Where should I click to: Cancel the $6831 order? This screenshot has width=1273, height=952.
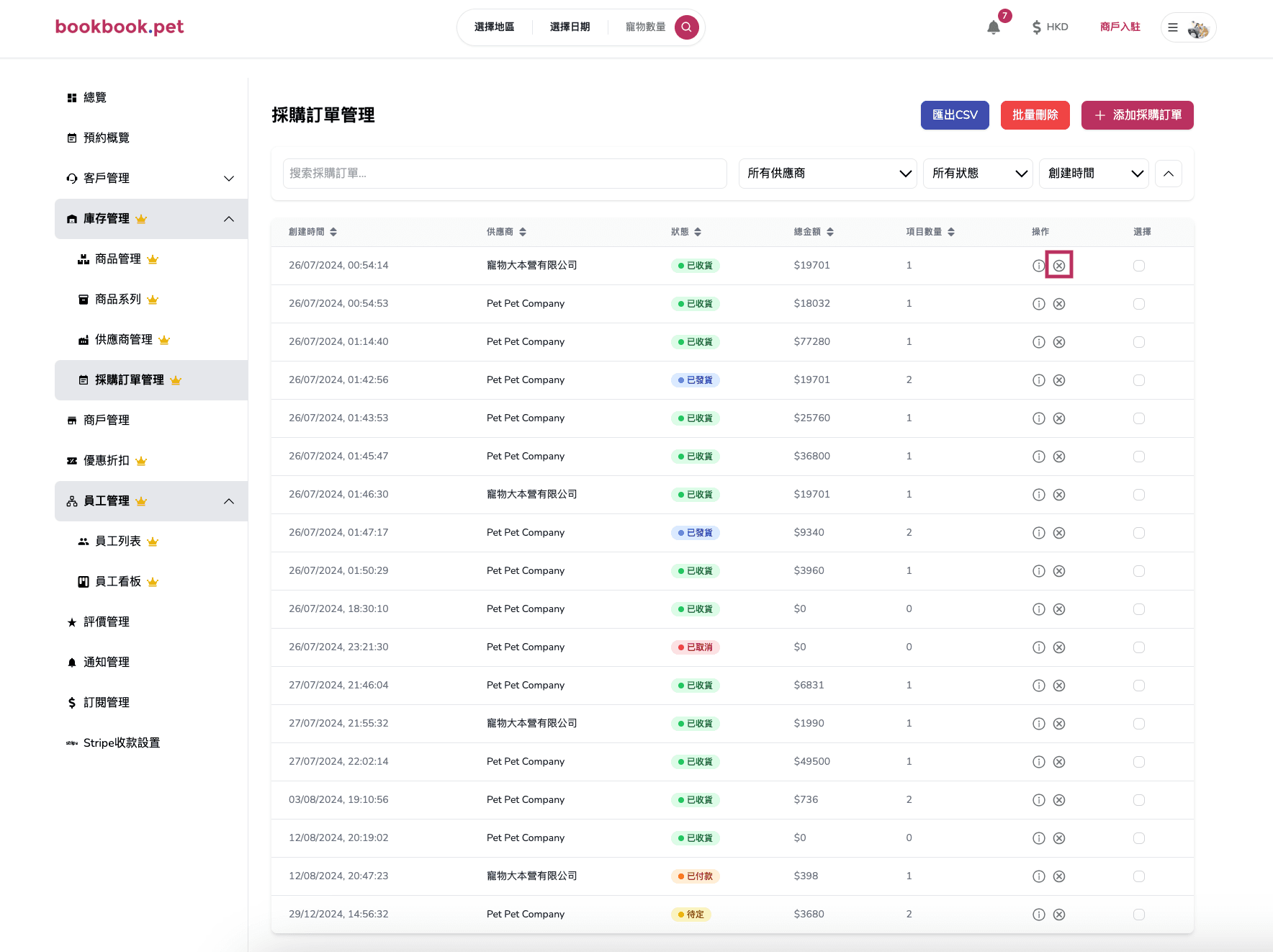(1059, 686)
